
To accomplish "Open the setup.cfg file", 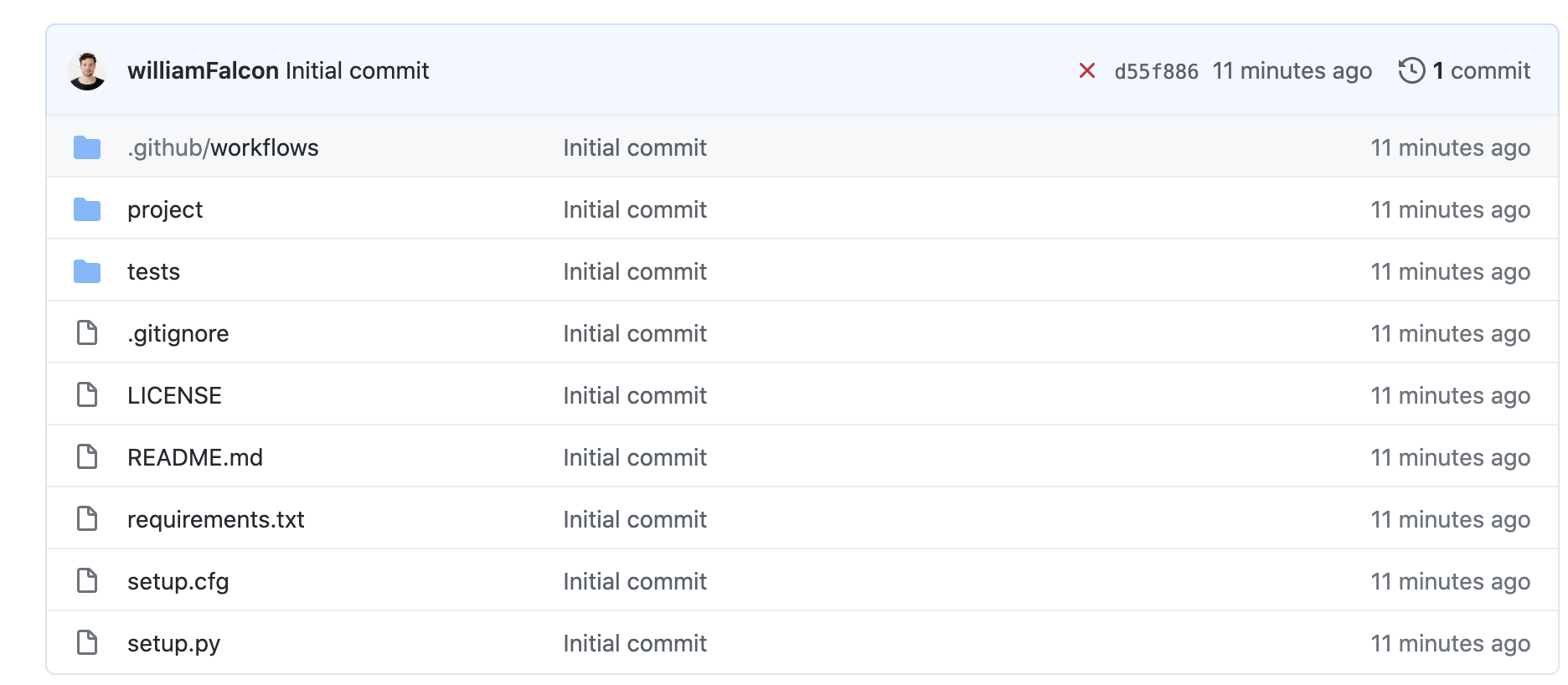I will (x=178, y=582).
